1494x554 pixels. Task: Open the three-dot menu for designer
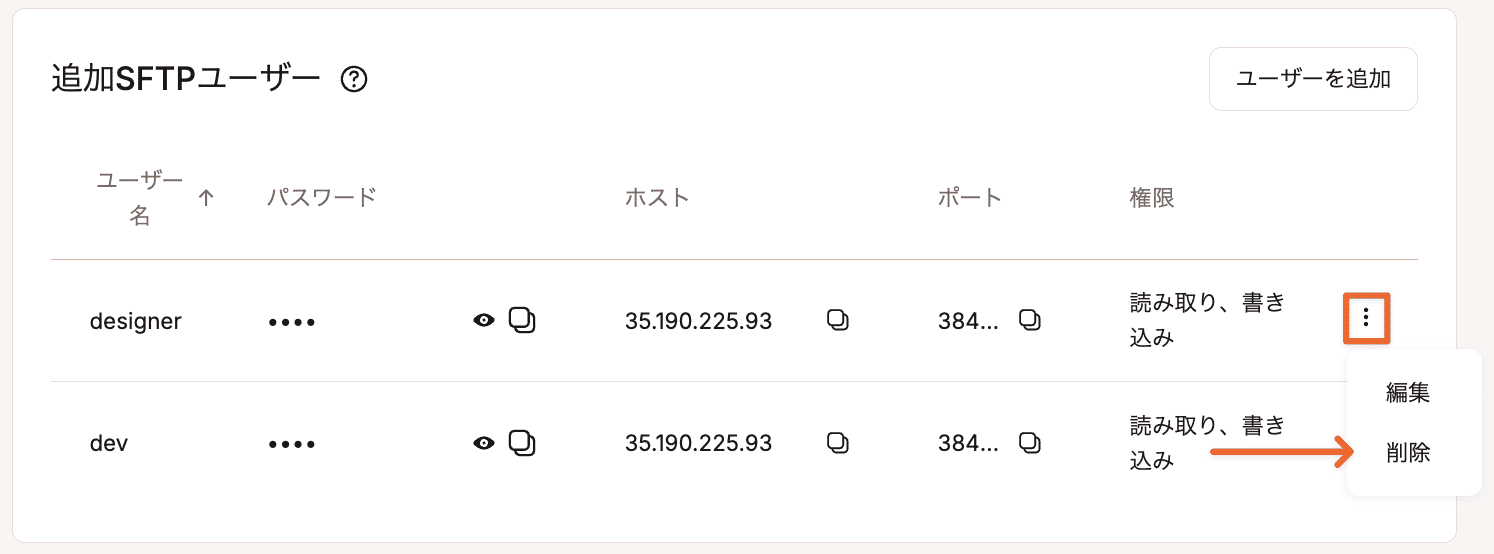click(x=1366, y=319)
